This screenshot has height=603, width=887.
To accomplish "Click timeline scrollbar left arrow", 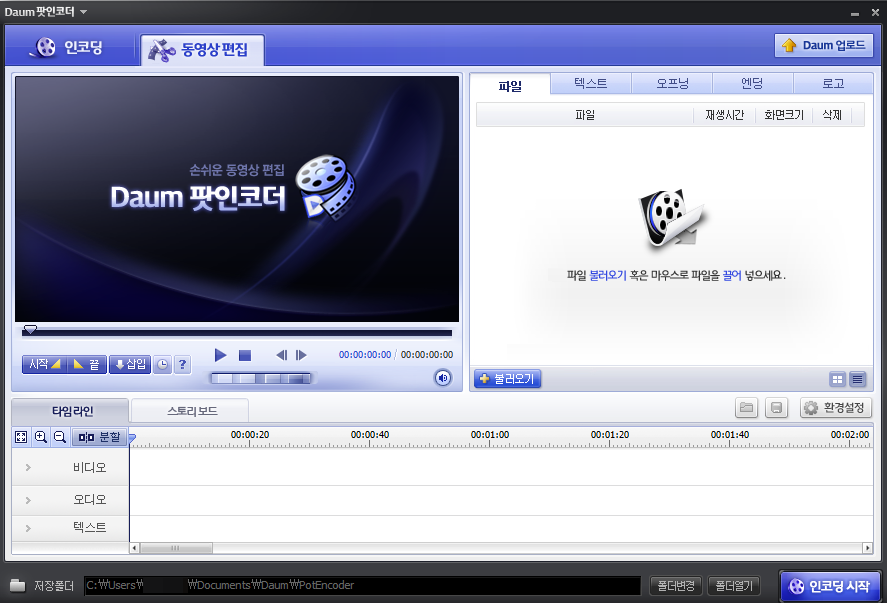I will [x=134, y=548].
